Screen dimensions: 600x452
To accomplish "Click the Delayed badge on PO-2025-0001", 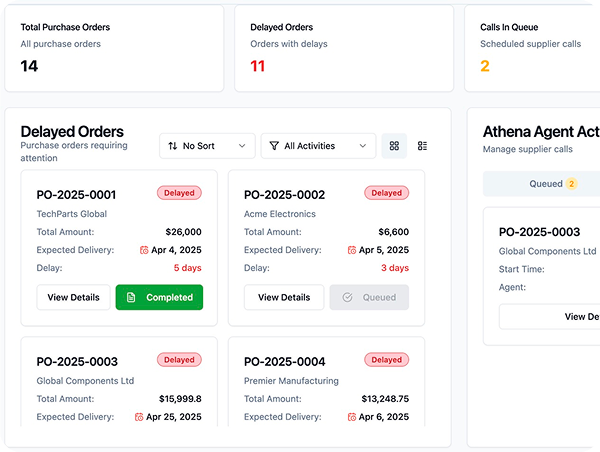I will coord(179,193).
